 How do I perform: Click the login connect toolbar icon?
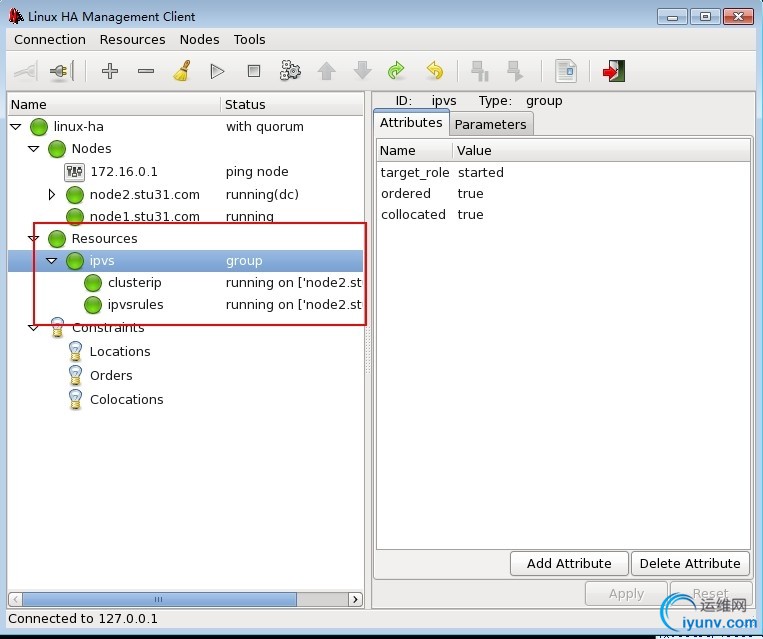point(26,72)
